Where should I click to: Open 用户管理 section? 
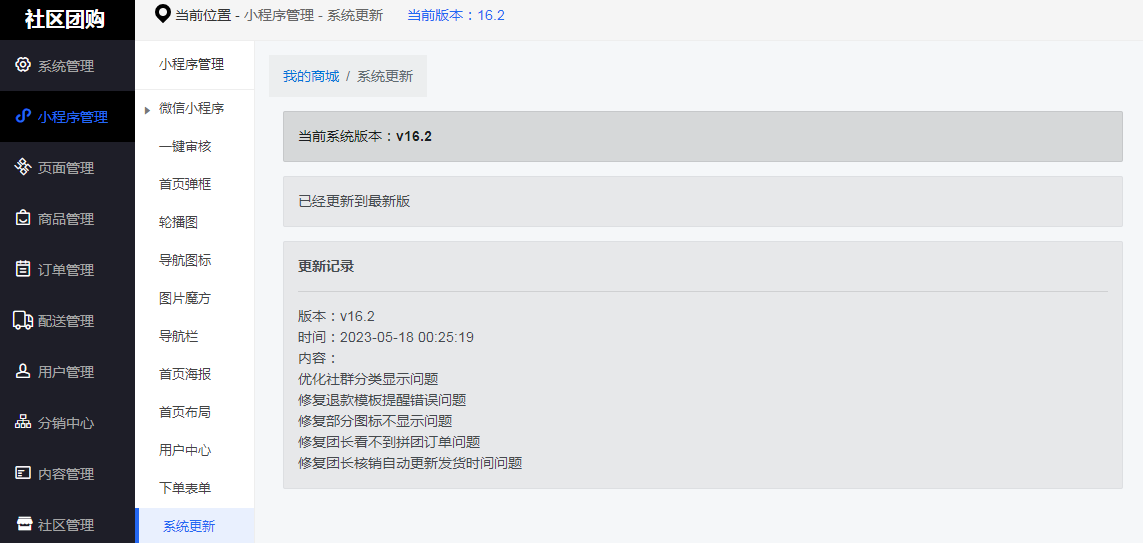67,372
